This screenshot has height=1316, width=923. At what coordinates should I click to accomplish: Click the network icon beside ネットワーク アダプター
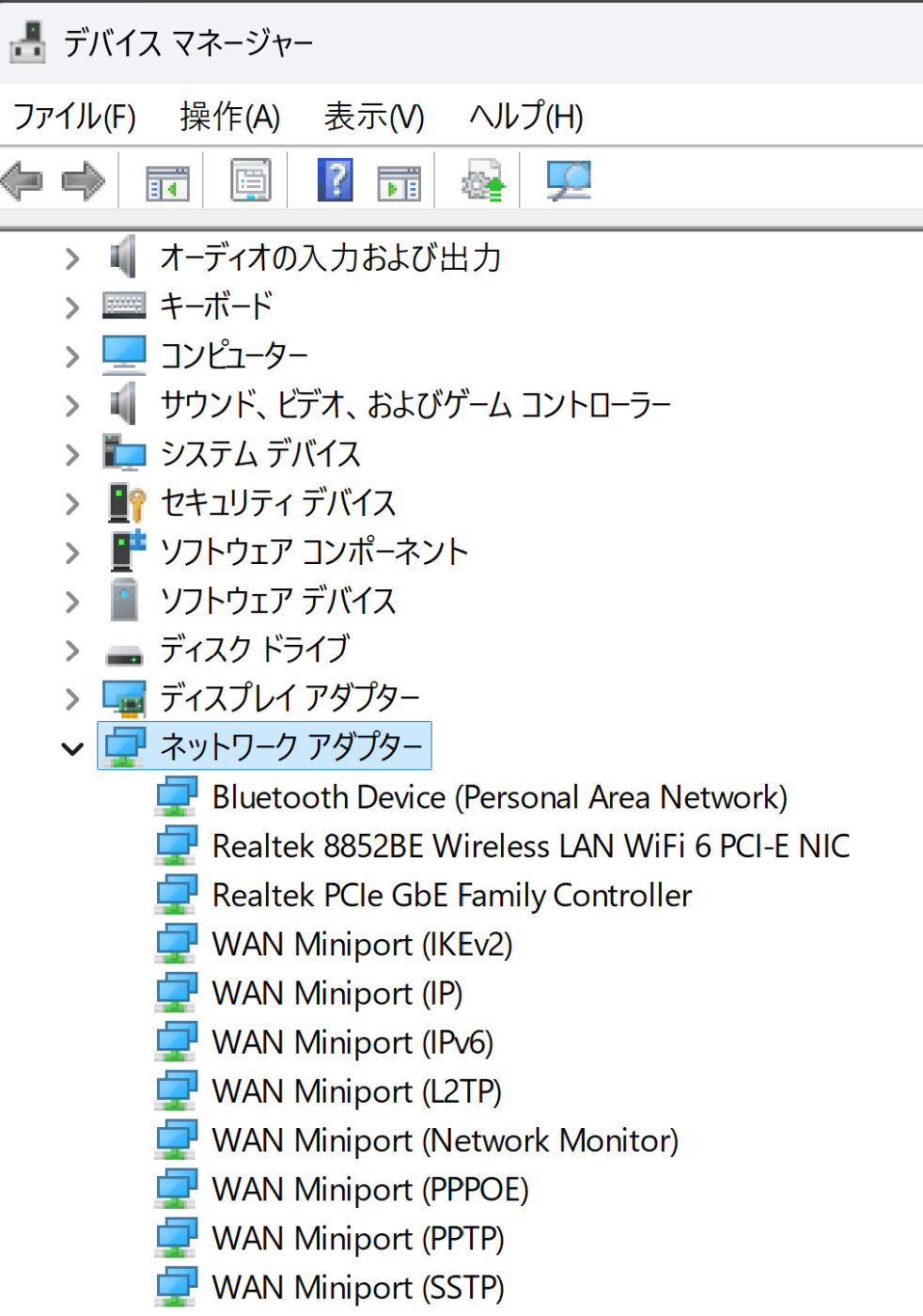(125, 746)
